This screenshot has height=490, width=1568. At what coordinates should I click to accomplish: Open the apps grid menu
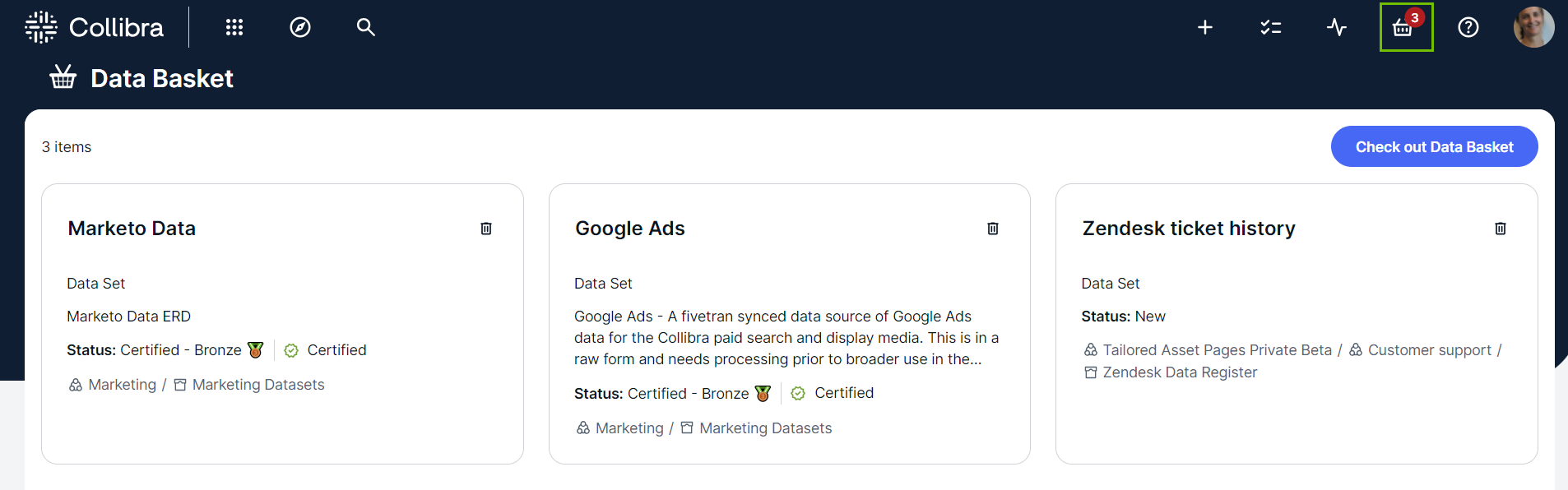tap(234, 27)
